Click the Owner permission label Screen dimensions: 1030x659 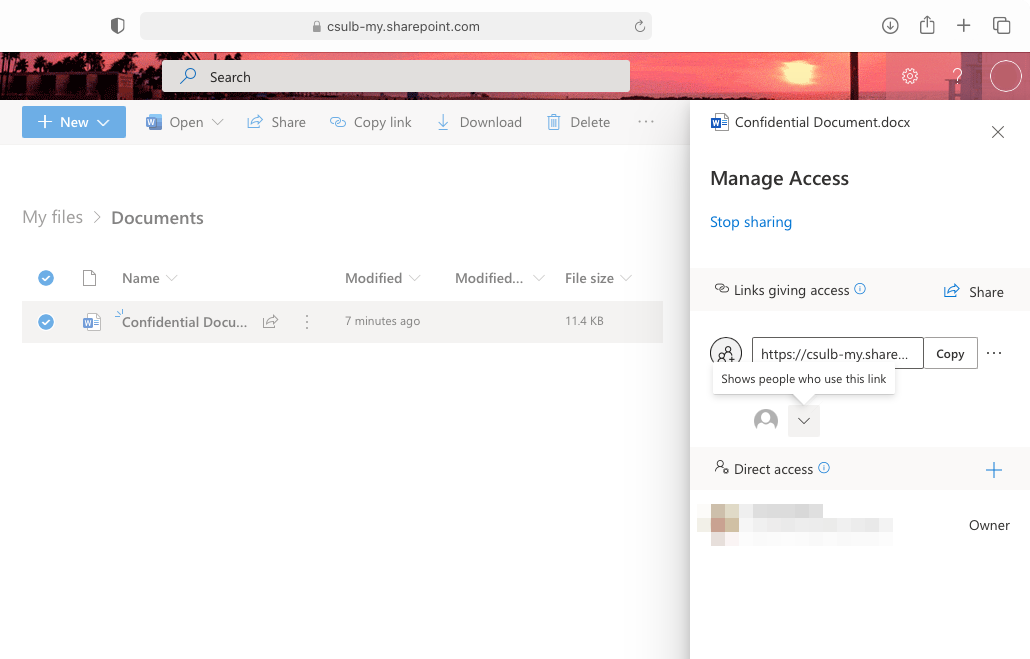click(989, 525)
